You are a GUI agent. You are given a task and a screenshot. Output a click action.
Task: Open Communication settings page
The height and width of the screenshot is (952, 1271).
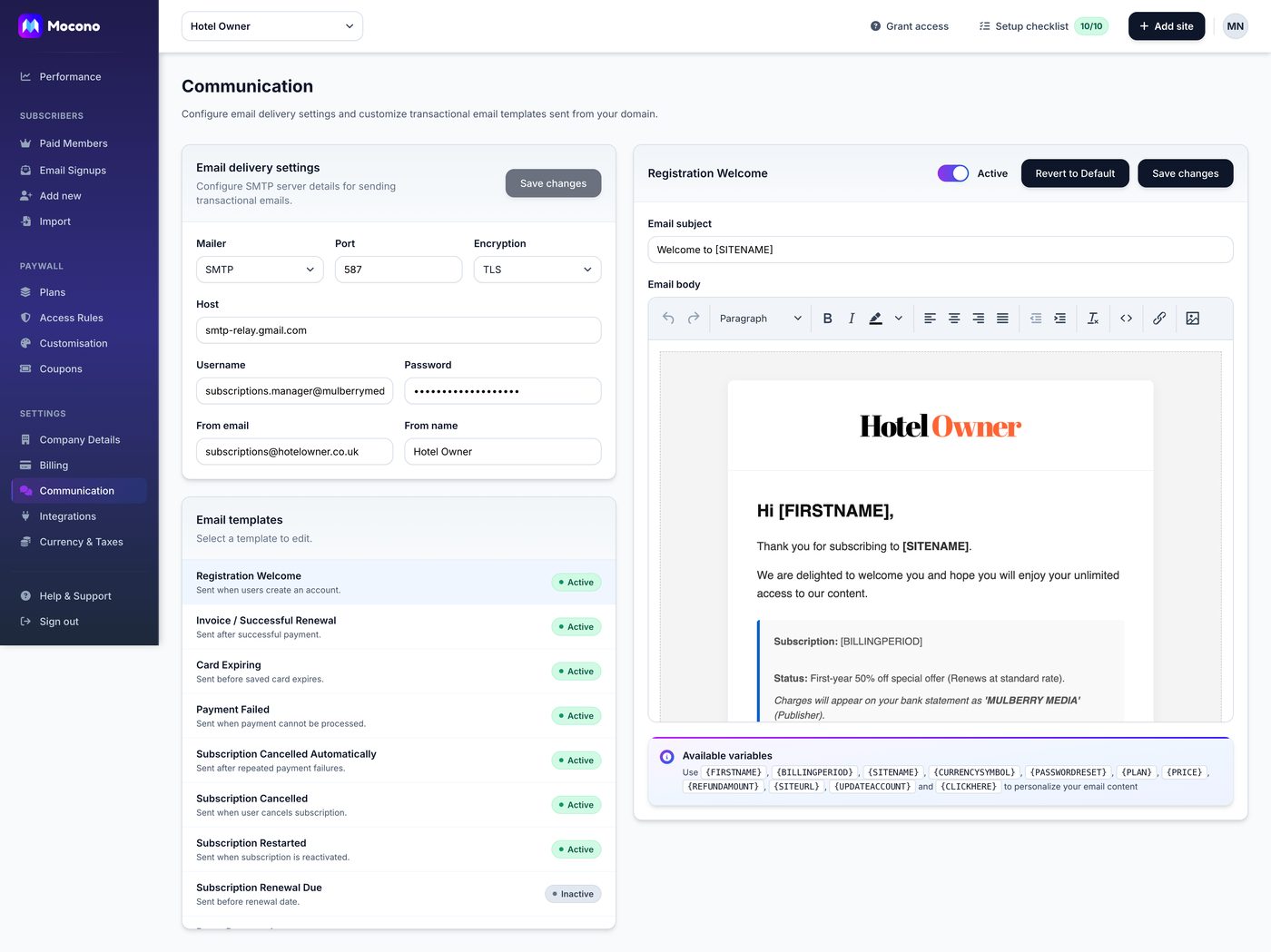(x=79, y=491)
